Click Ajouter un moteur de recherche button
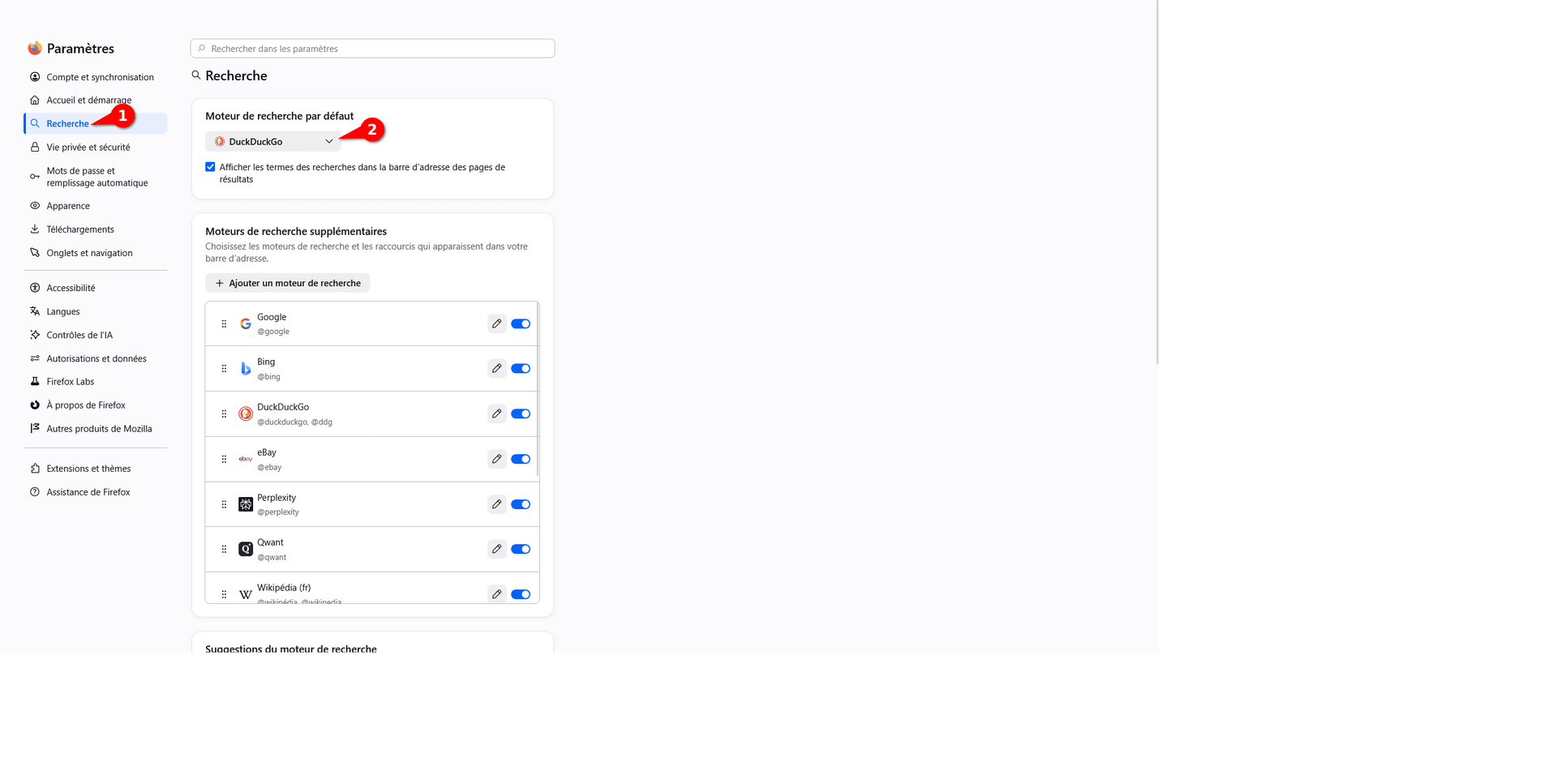This screenshot has width=1557, height=784. point(288,283)
